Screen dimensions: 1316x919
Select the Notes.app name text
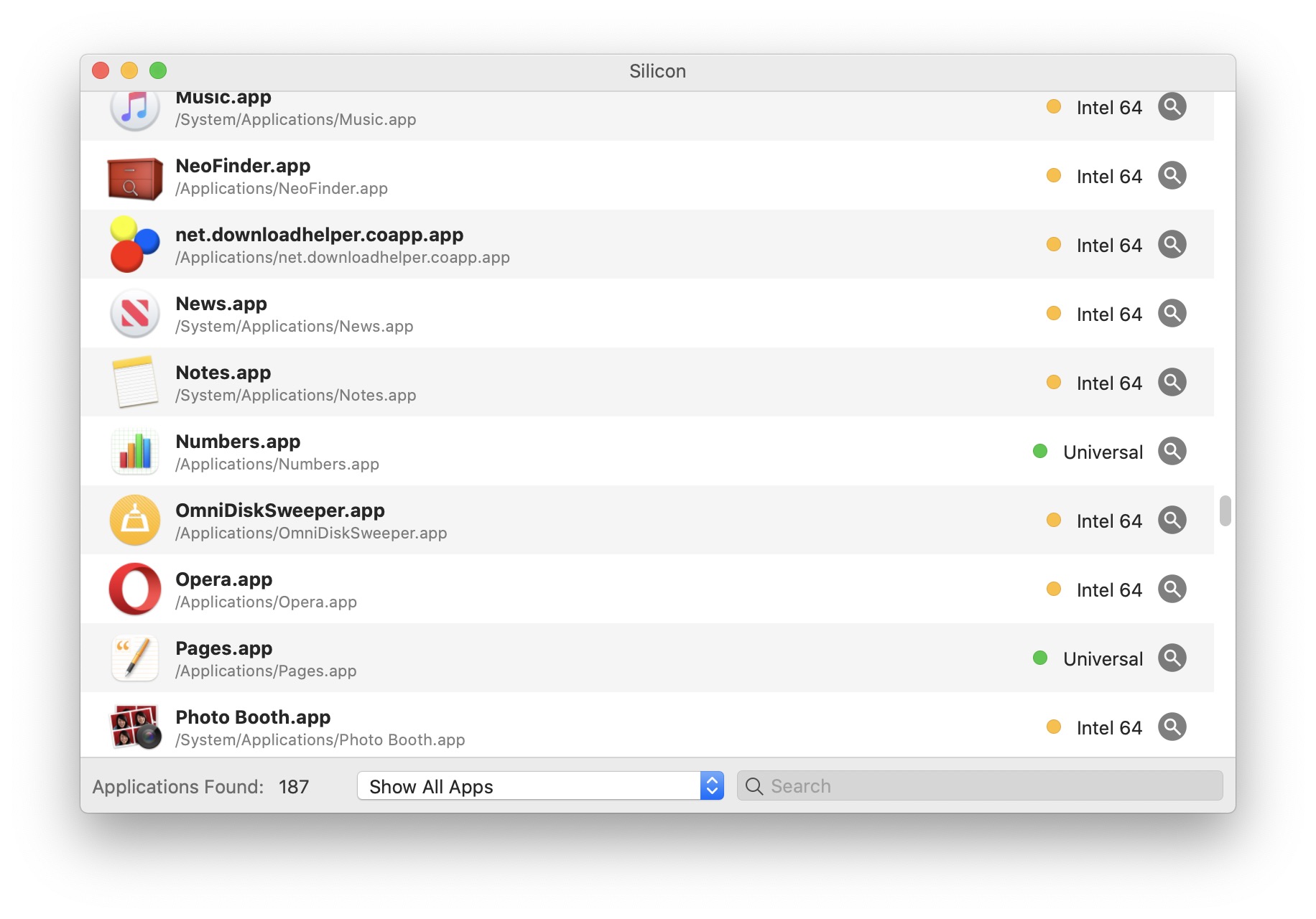[x=223, y=373]
